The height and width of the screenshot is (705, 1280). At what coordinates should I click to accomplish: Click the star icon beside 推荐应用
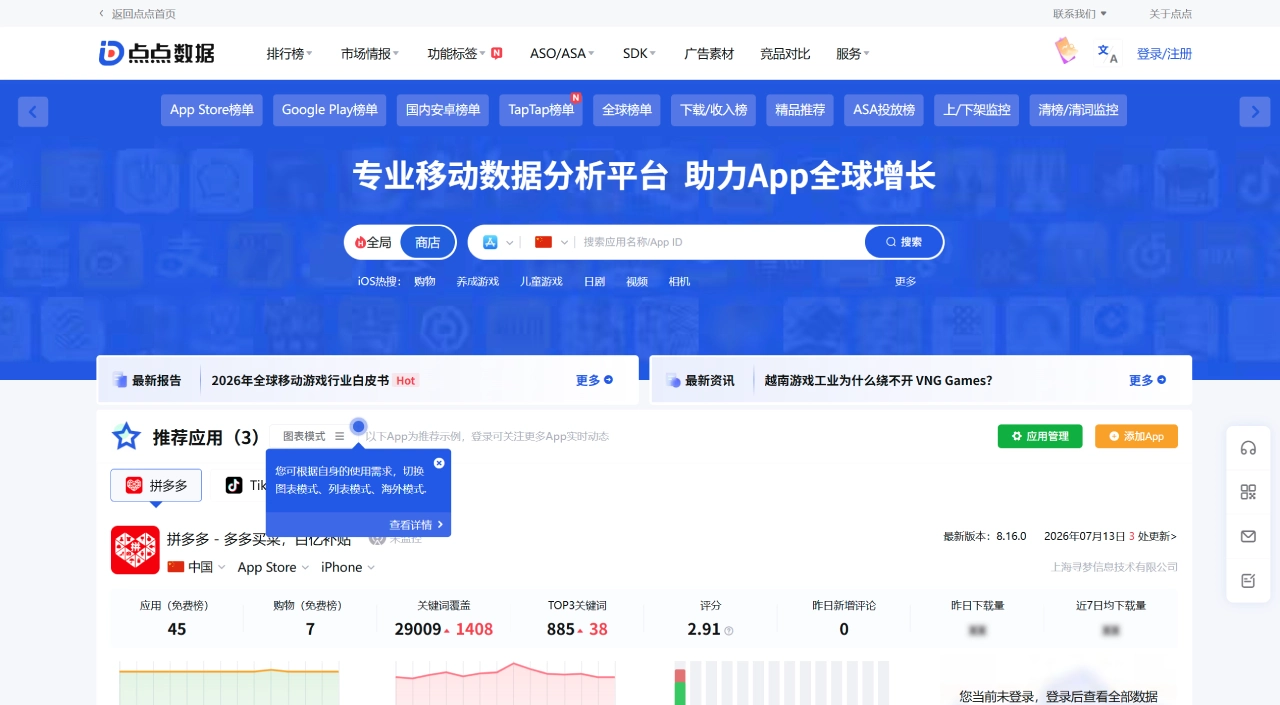[126, 437]
